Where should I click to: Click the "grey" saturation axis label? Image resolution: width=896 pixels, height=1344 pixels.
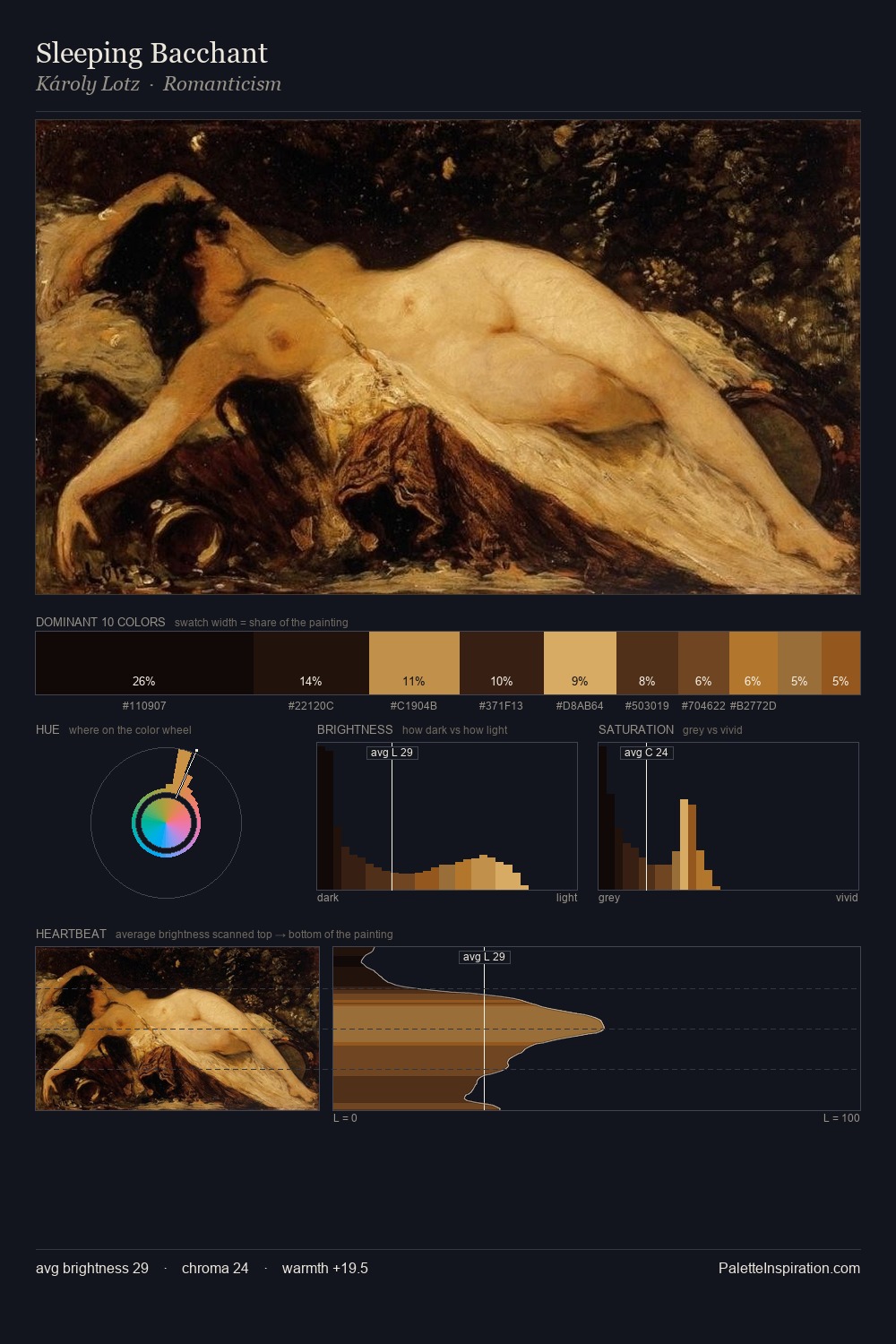click(x=609, y=898)
